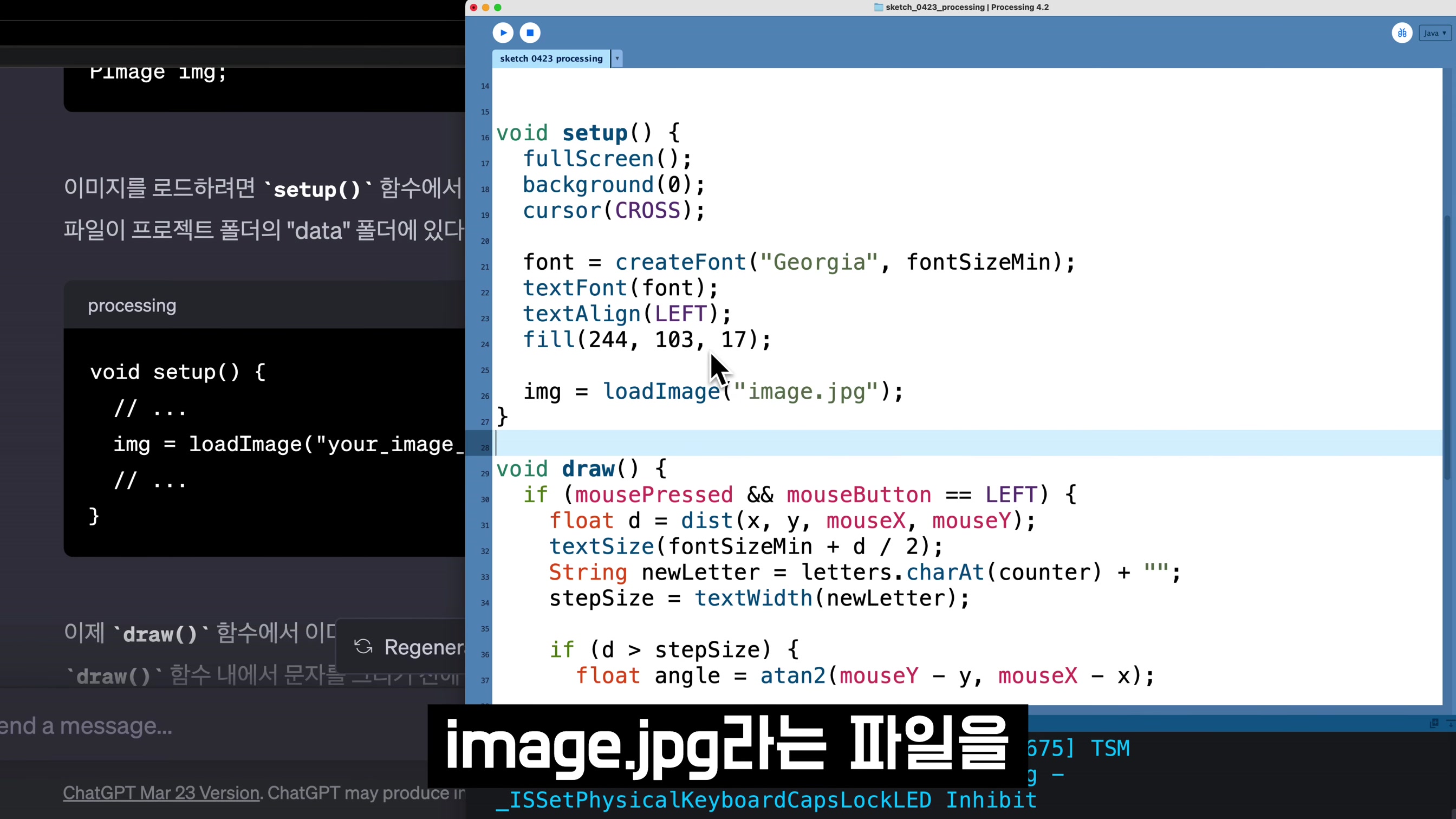Click the textAlign(LEFT) line

tap(627, 314)
